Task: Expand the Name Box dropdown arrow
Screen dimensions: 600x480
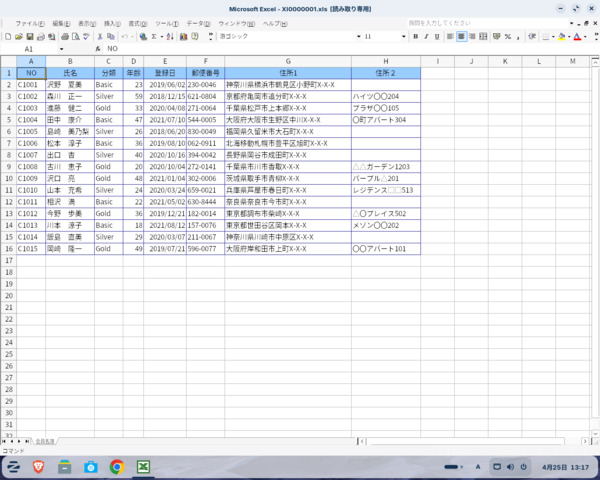Action: coord(62,49)
